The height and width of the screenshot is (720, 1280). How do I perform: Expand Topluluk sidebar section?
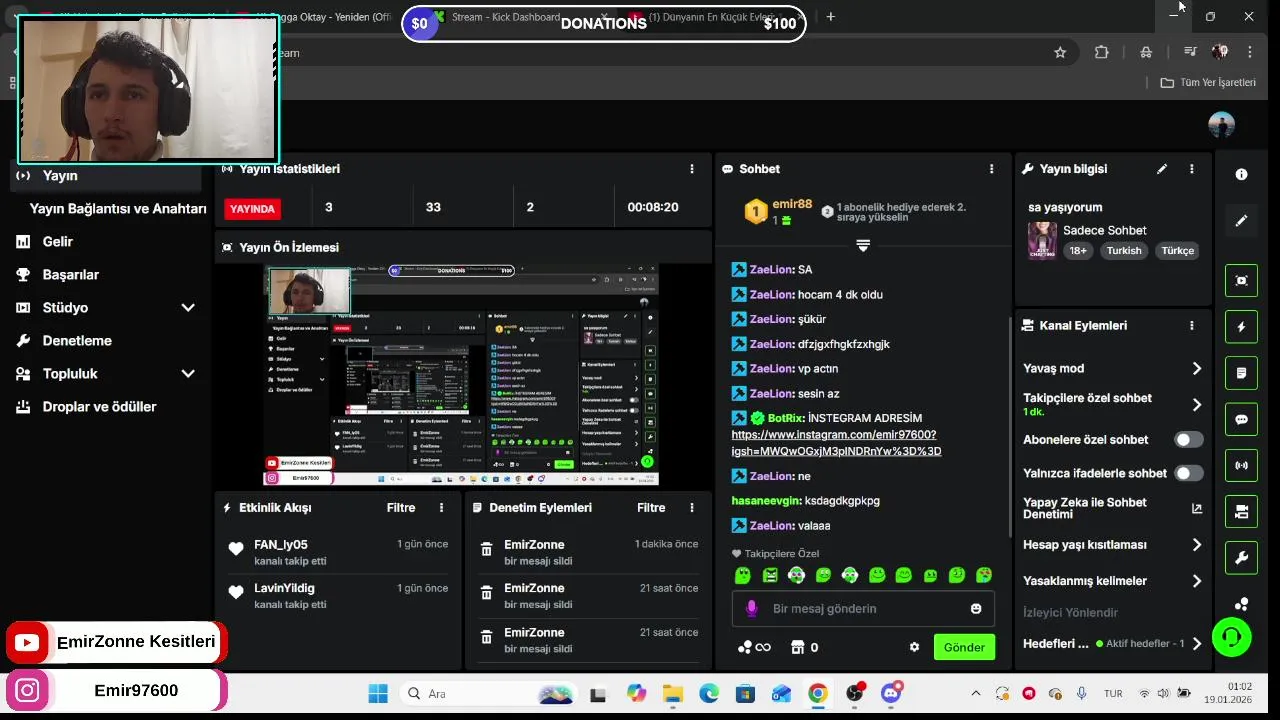pos(188,373)
